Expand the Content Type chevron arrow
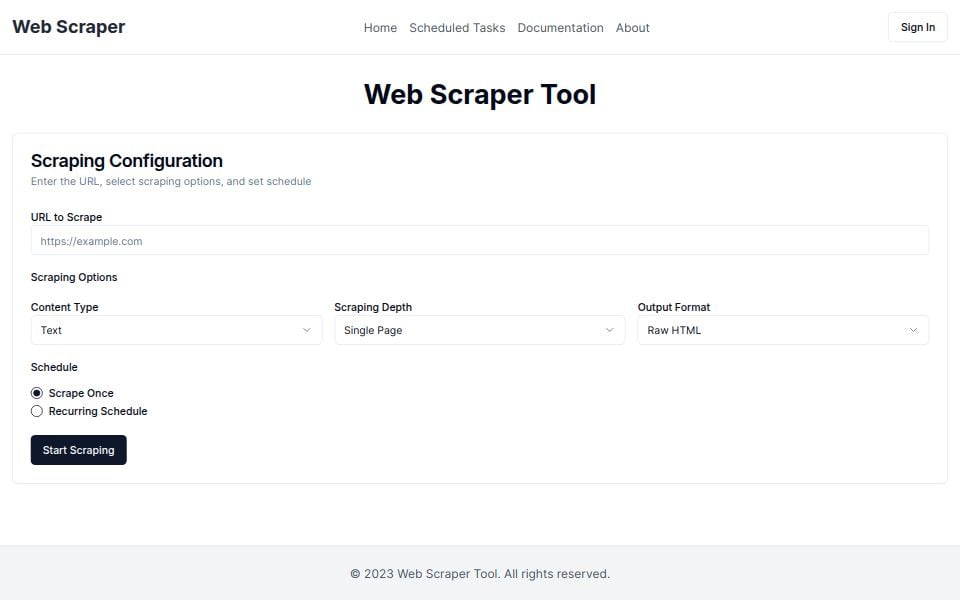The width and height of the screenshot is (960, 600). click(x=307, y=330)
